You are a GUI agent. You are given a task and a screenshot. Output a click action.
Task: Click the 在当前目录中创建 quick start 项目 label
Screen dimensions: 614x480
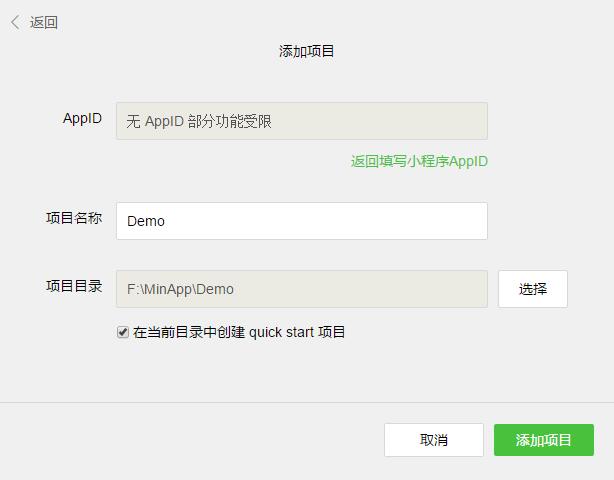239,332
